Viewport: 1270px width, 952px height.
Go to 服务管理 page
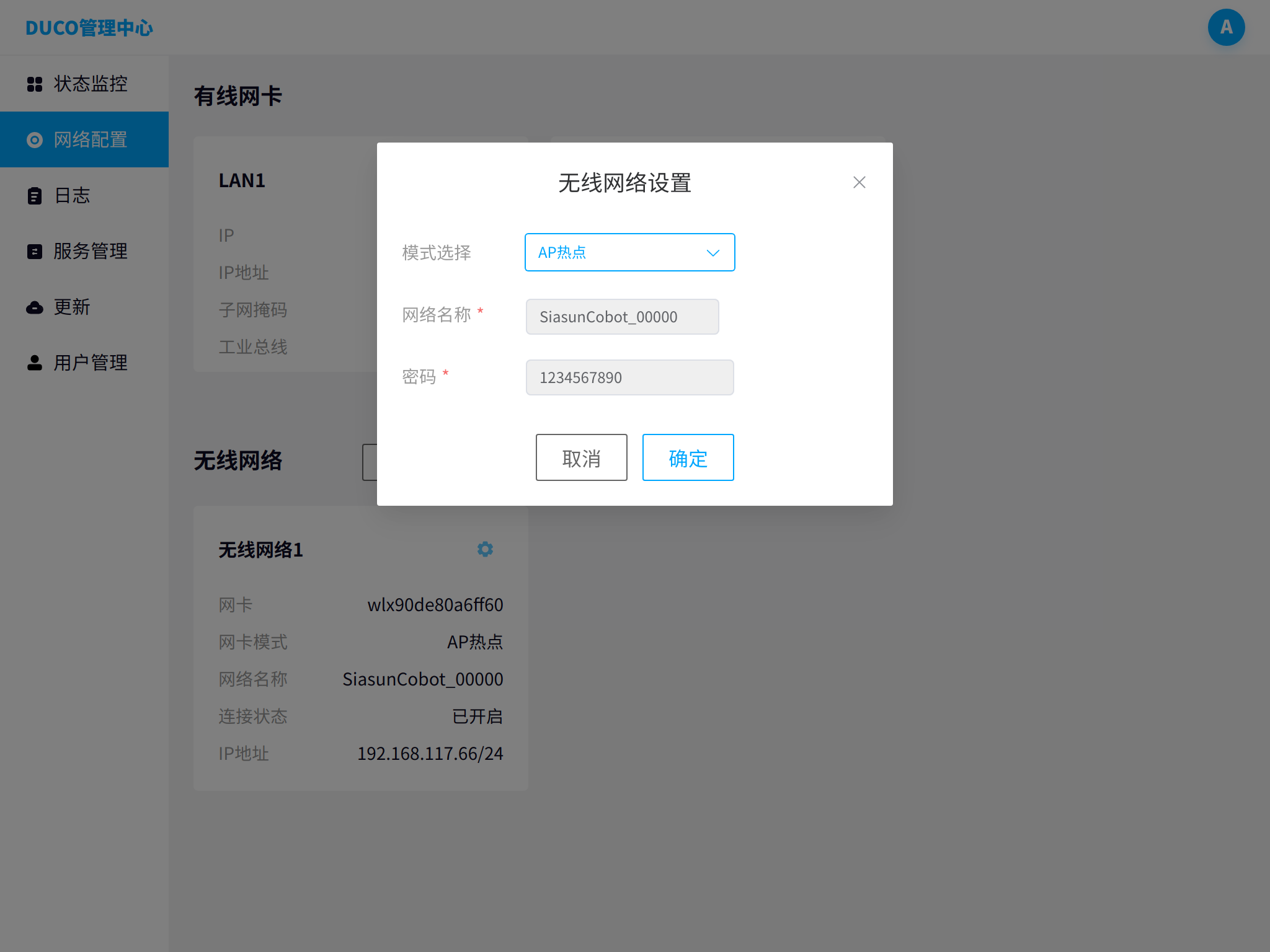(x=91, y=252)
